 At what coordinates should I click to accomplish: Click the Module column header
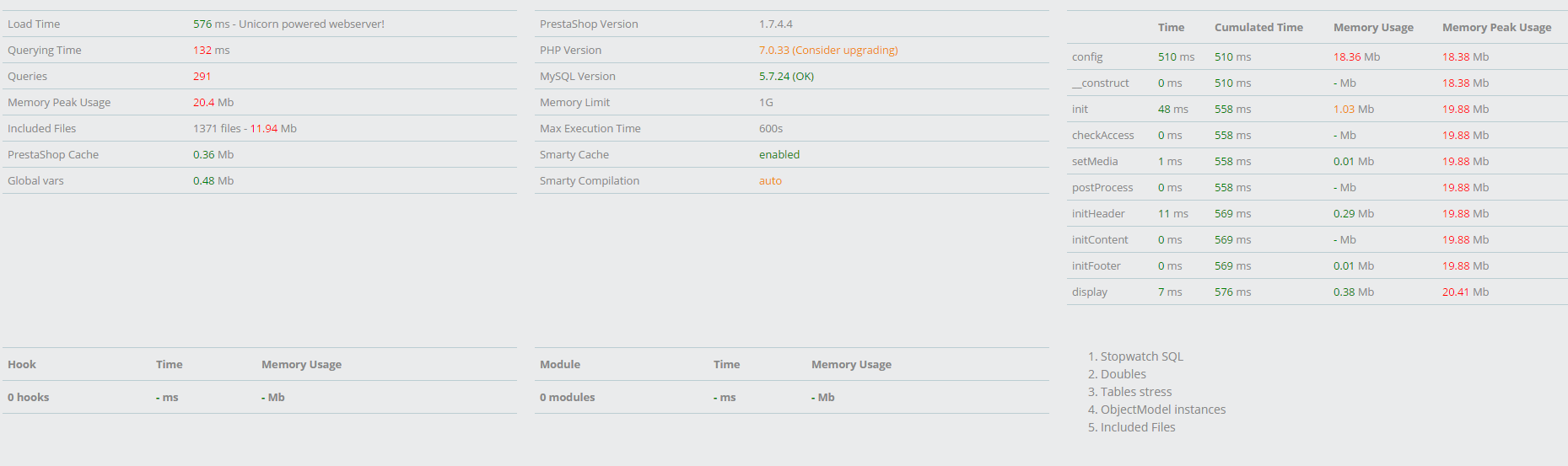tap(560, 364)
